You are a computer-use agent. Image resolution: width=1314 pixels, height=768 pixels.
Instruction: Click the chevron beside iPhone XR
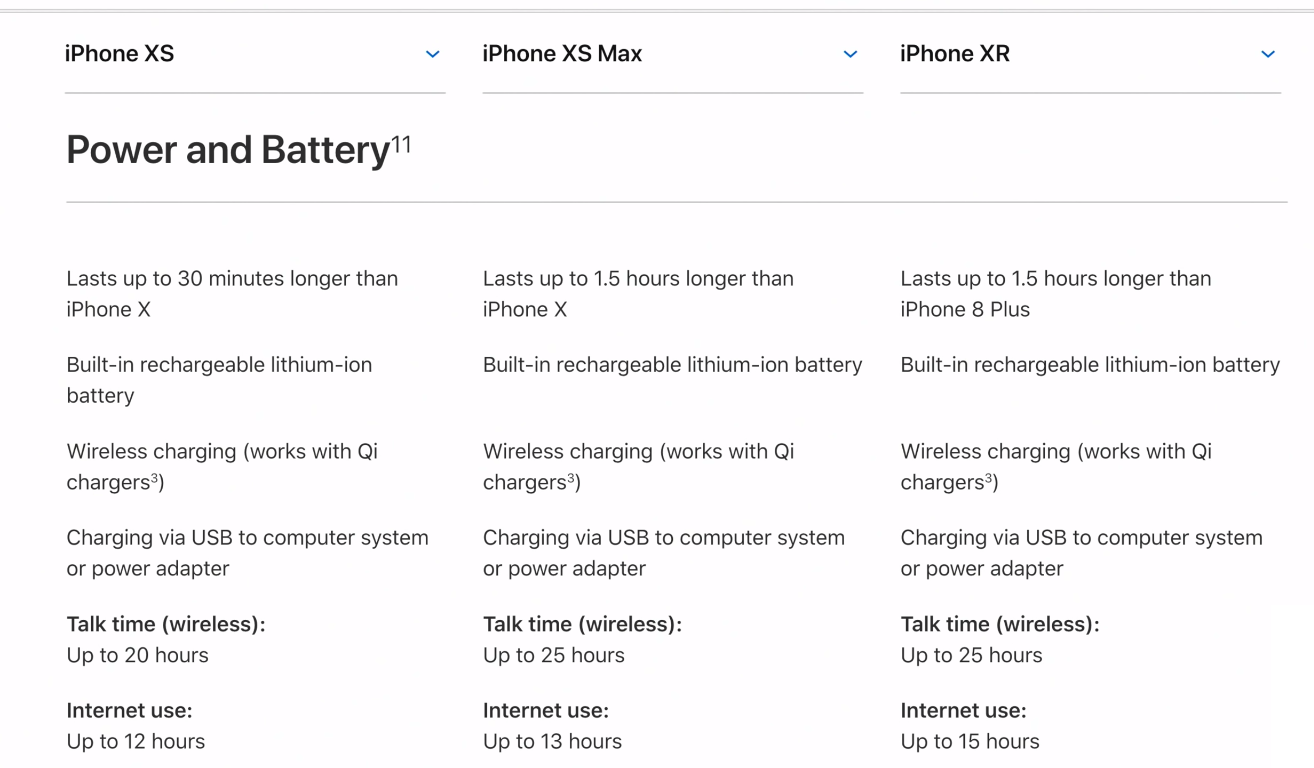pyautogui.click(x=1268, y=54)
